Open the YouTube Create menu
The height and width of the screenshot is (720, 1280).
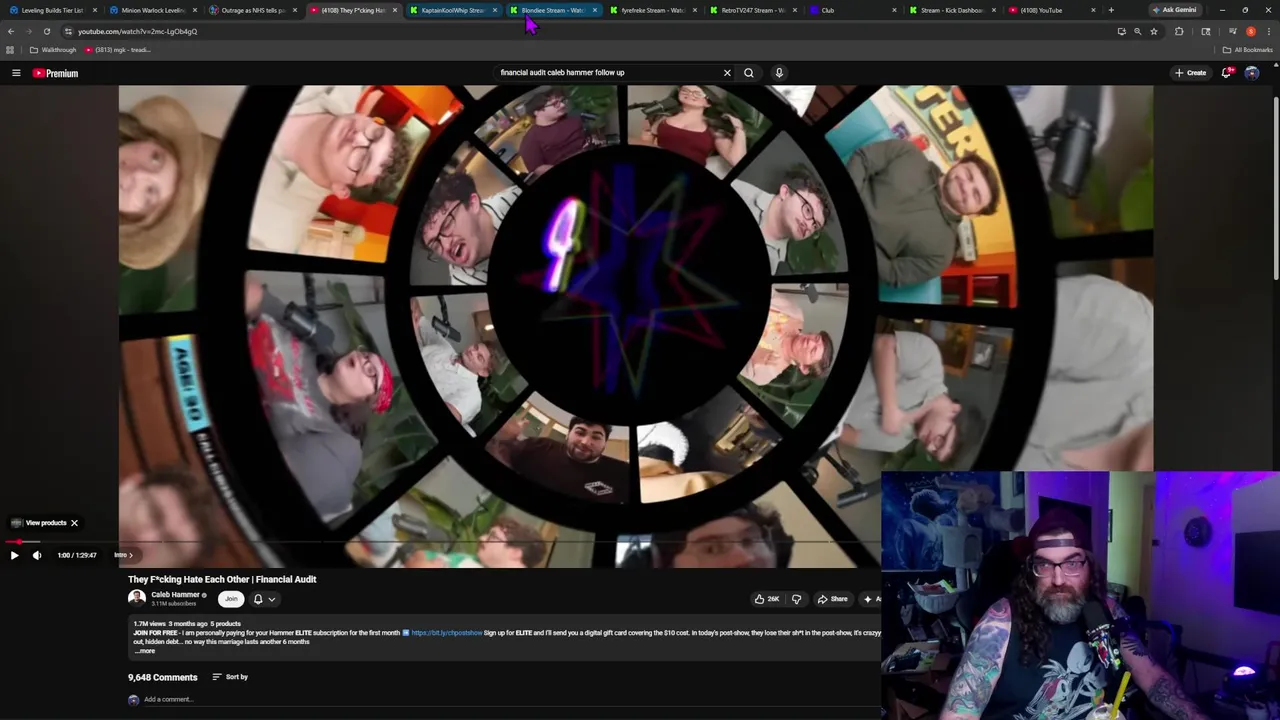click(1191, 73)
